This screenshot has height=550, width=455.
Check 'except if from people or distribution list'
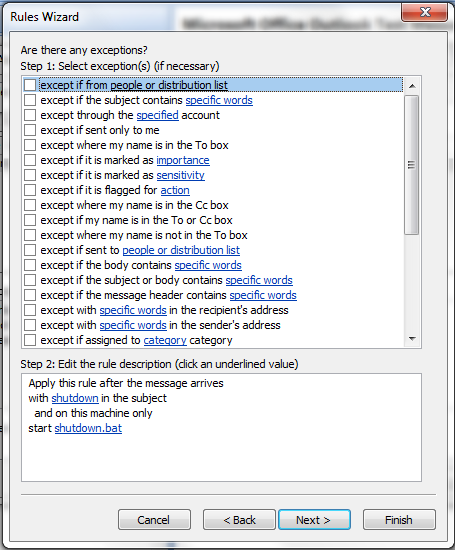(x=30, y=85)
